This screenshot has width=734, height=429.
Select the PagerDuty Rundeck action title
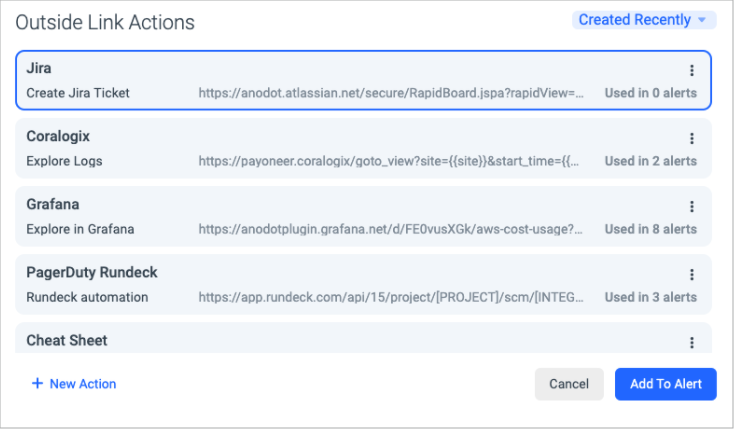coord(92,273)
